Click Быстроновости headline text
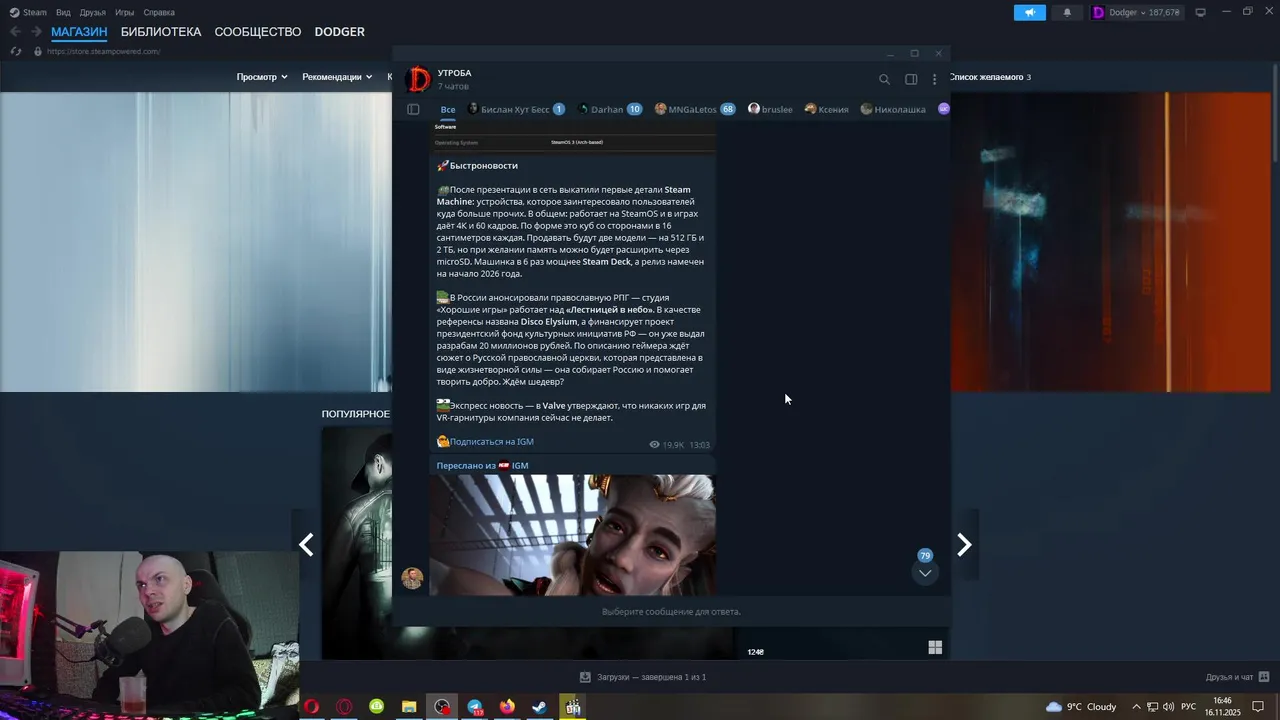 [x=483, y=165]
